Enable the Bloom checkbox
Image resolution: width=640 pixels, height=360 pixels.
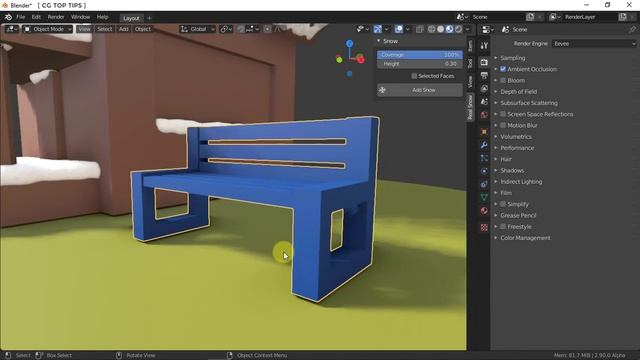pyautogui.click(x=503, y=80)
